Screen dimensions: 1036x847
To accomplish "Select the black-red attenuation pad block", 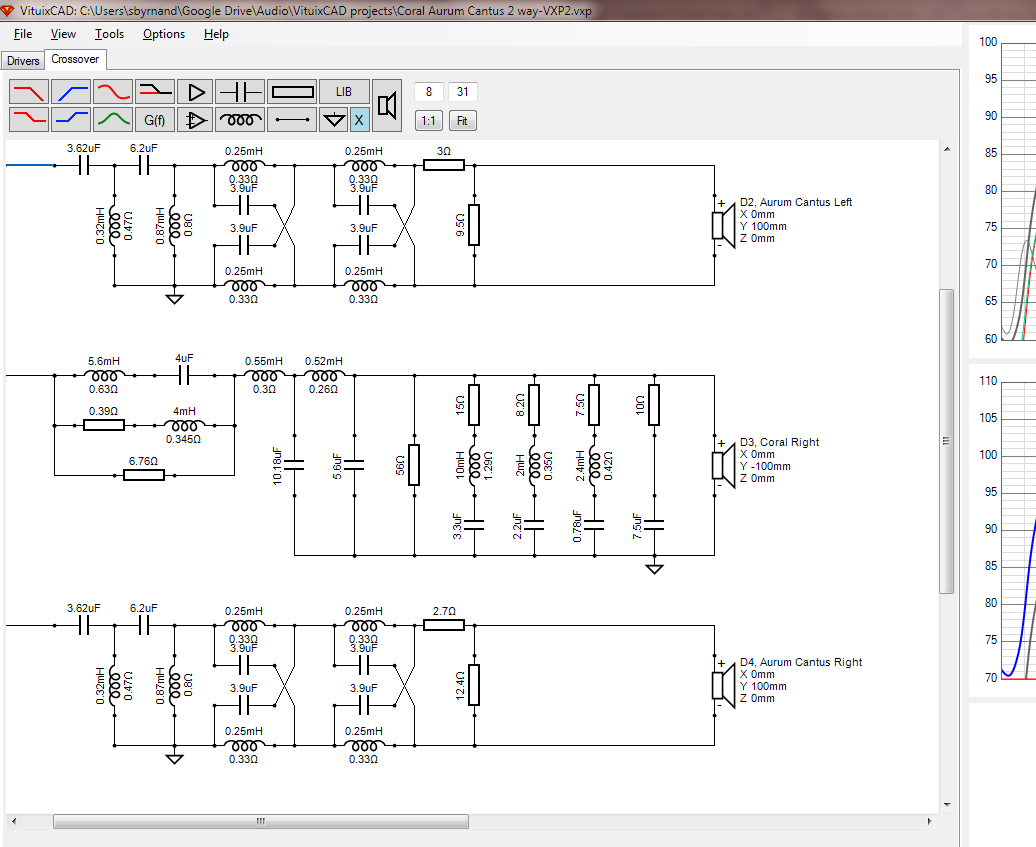I will click(x=154, y=92).
